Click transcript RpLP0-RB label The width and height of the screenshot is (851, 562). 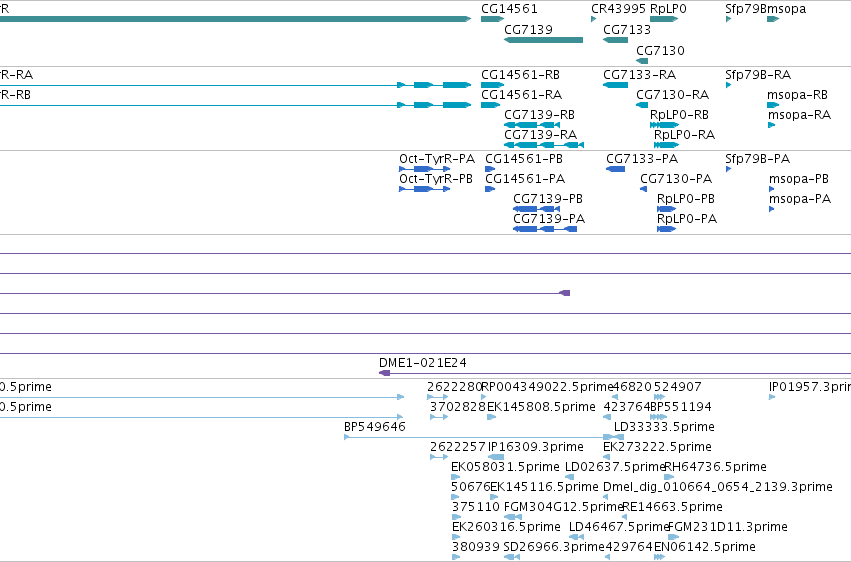tap(679, 115)
